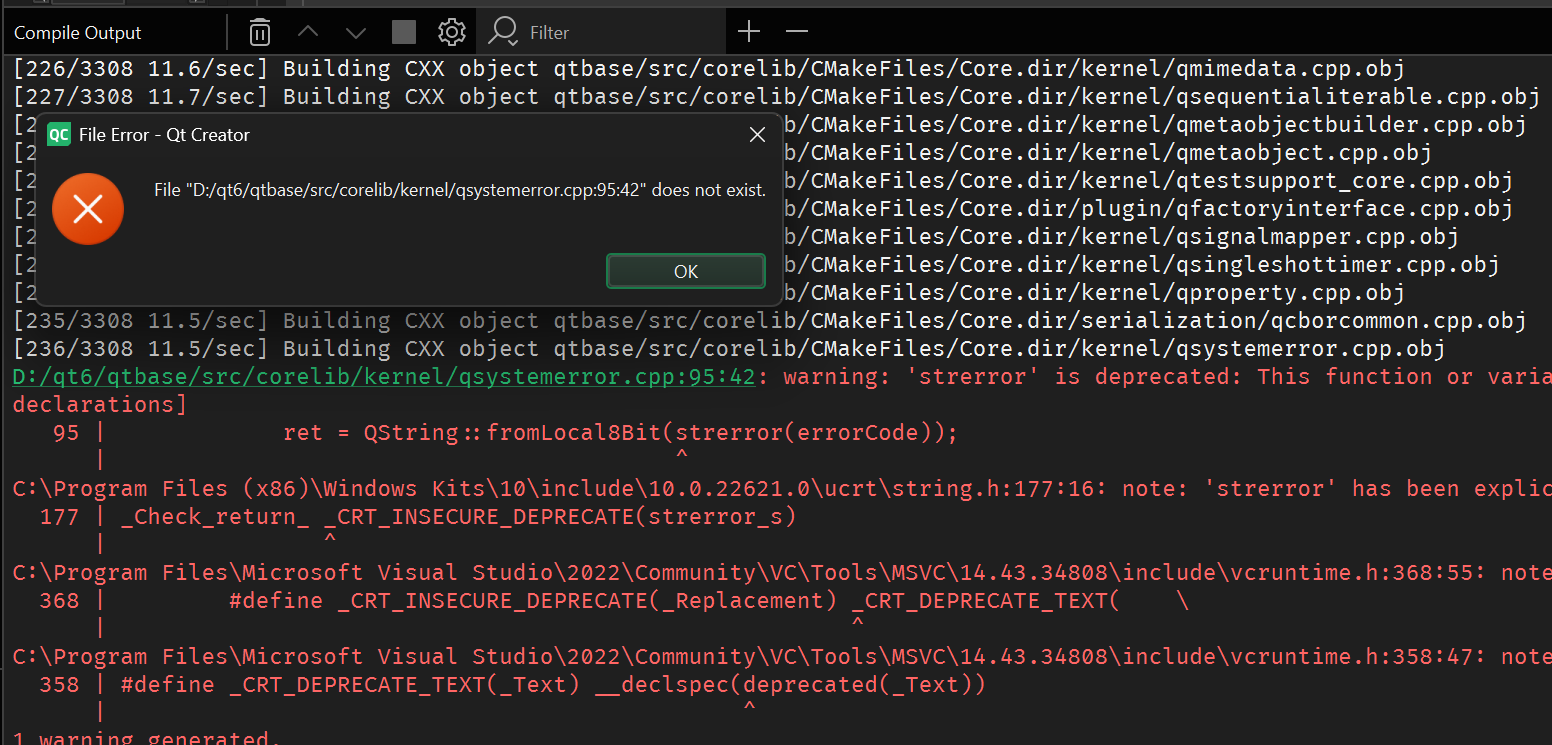The height and width of the screenshot is (745, 1552).
Task: Click the line building qcborcommon.cpp.obj
Action: point(769,321)
